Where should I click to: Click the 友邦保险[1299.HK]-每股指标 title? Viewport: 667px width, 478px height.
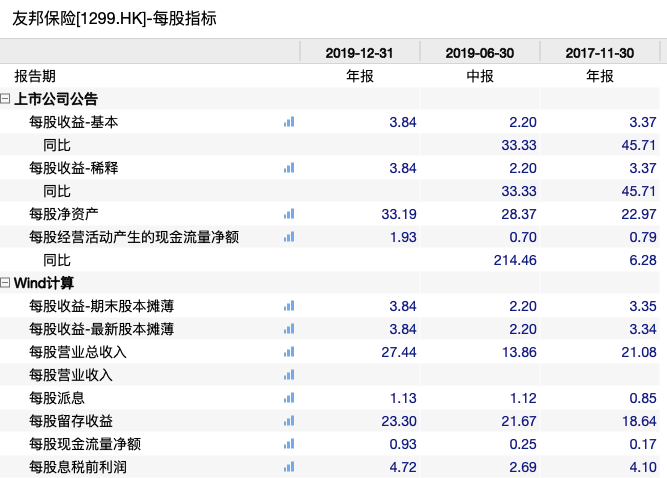click(x=114, y=18)
